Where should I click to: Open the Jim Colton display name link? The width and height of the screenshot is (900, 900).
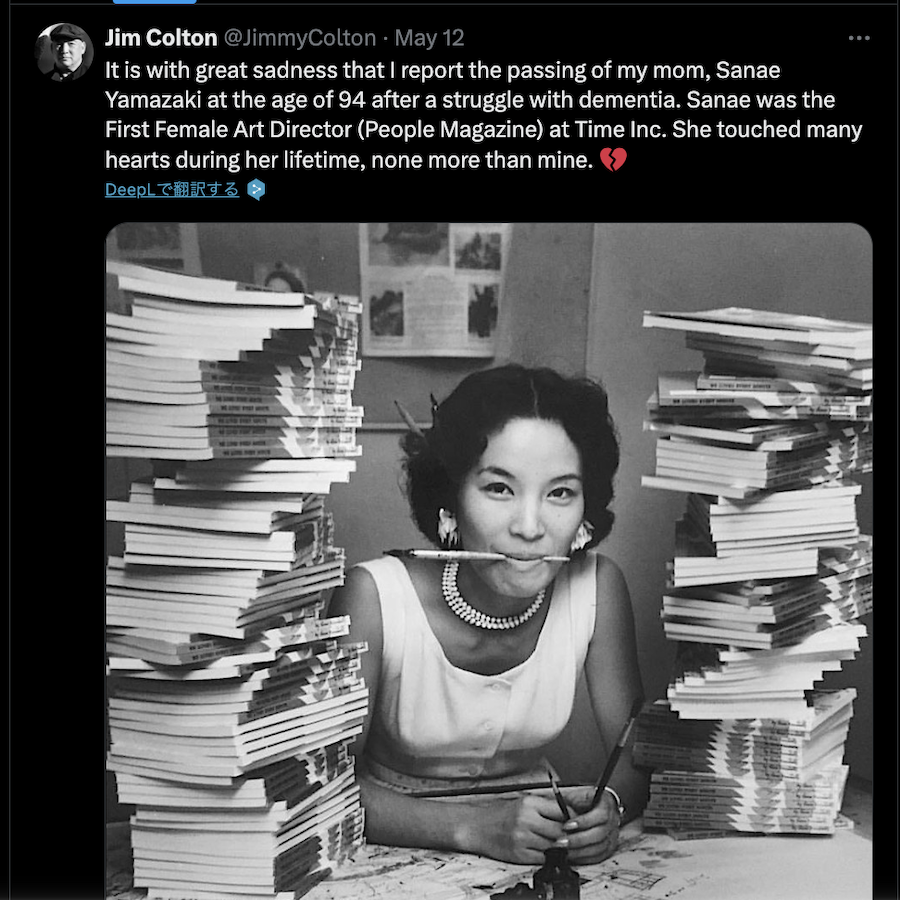pyautogui.click(x=161, y=38)
